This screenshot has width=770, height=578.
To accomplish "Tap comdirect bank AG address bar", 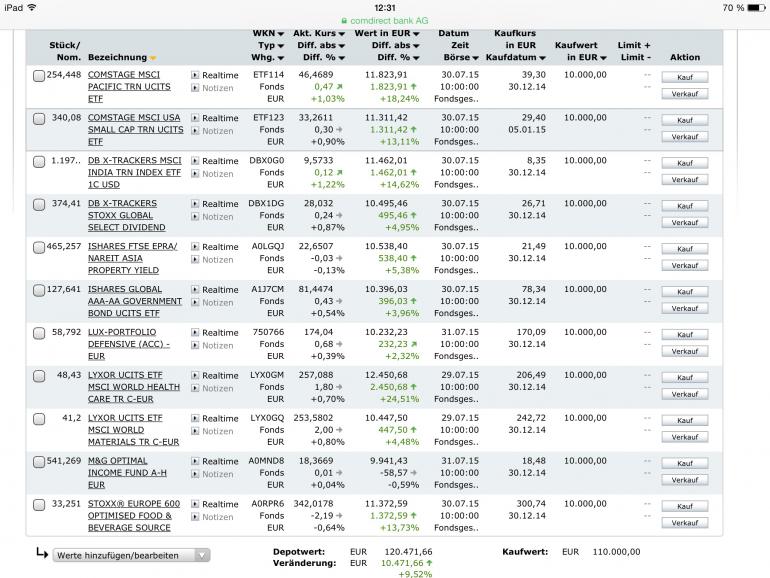I will 385,21.
